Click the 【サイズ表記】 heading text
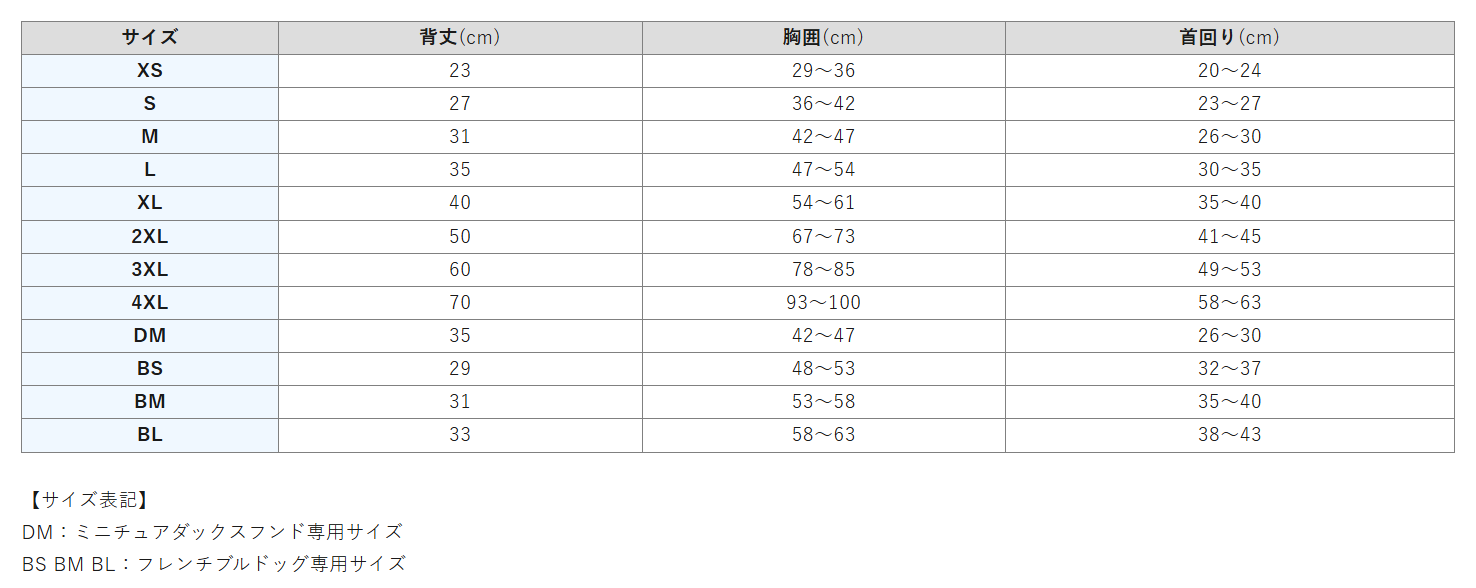The image size is (1476, 588). pyautogui.click(x=89, y=500)
